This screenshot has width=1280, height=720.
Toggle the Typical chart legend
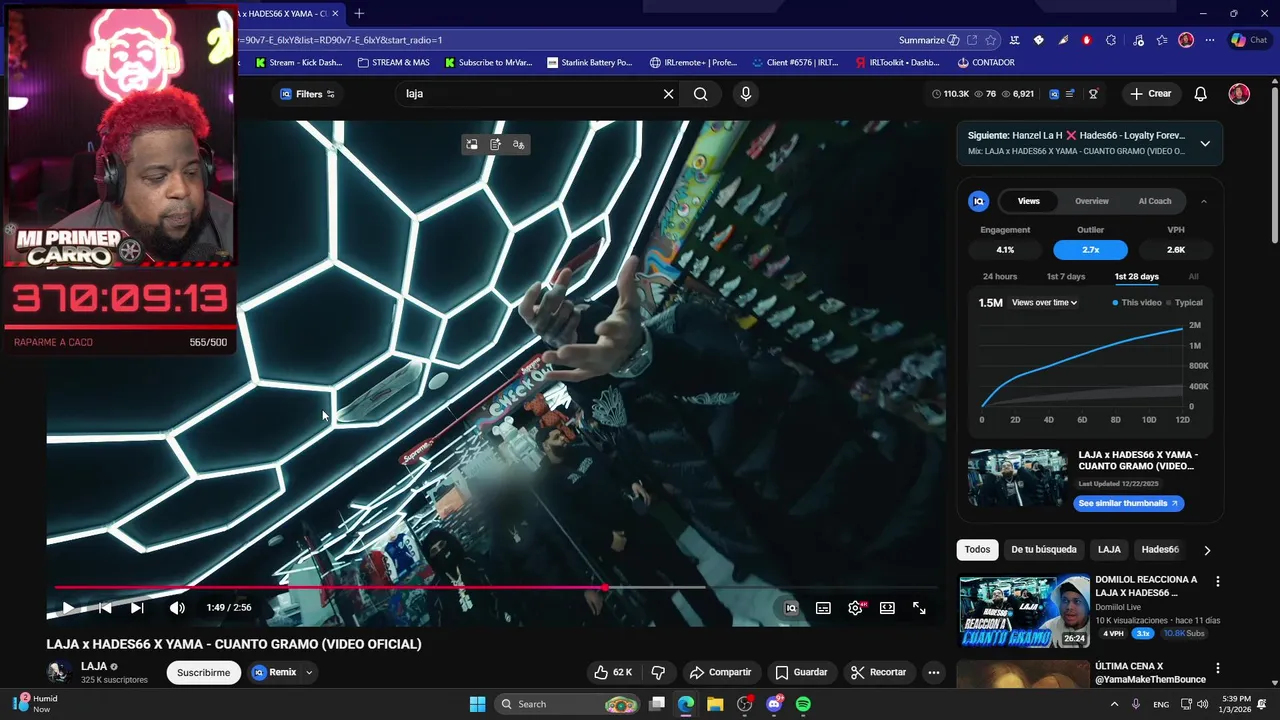[x=1185, y=303]
